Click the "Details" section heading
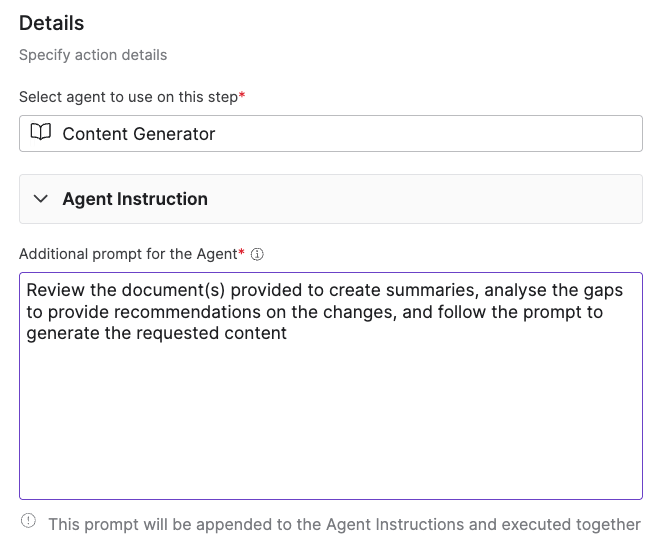Screen dimensions: 672x540 pos(51,23)
